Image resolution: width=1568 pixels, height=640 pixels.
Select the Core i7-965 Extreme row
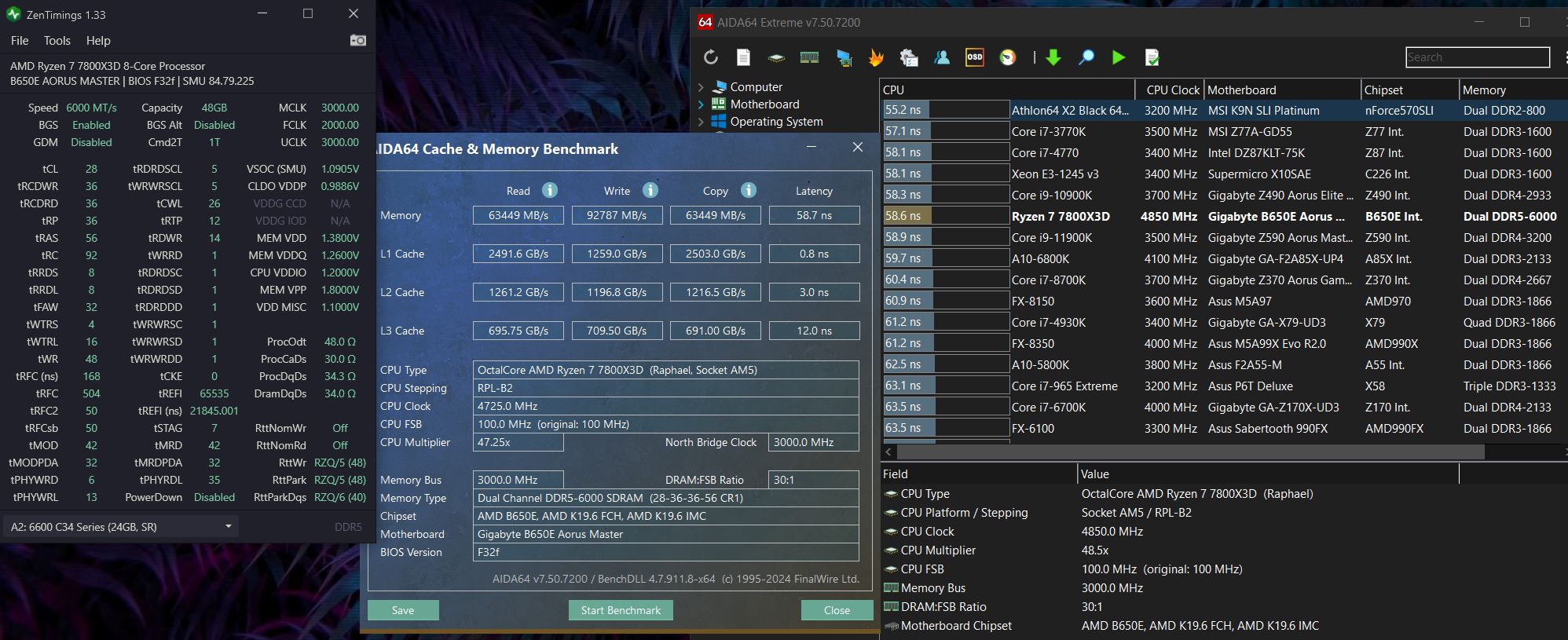pyautogui.click(x=1224, y=386)
